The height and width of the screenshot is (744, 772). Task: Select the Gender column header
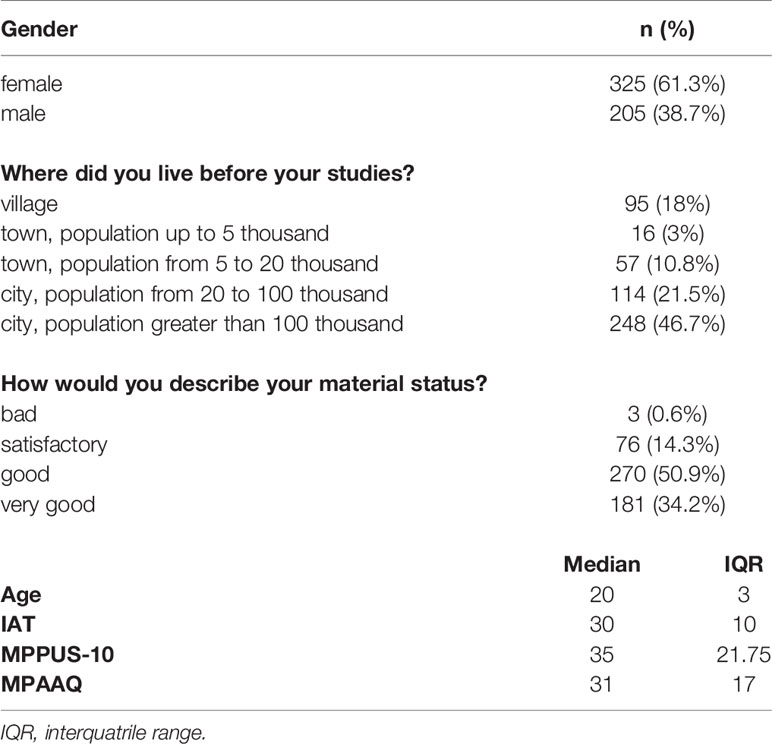point(39,30)
